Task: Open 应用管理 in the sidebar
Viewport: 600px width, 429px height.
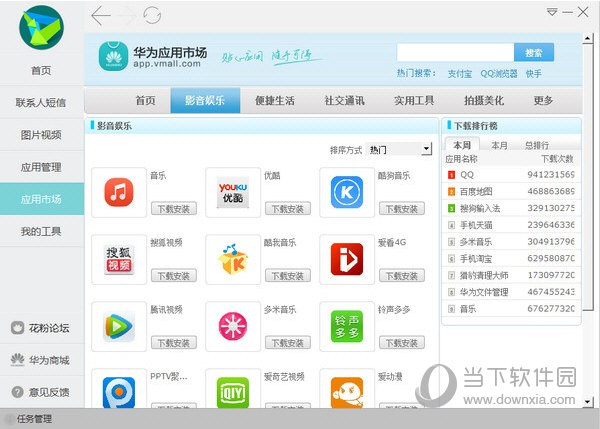Action: click(x=41, y=167)
